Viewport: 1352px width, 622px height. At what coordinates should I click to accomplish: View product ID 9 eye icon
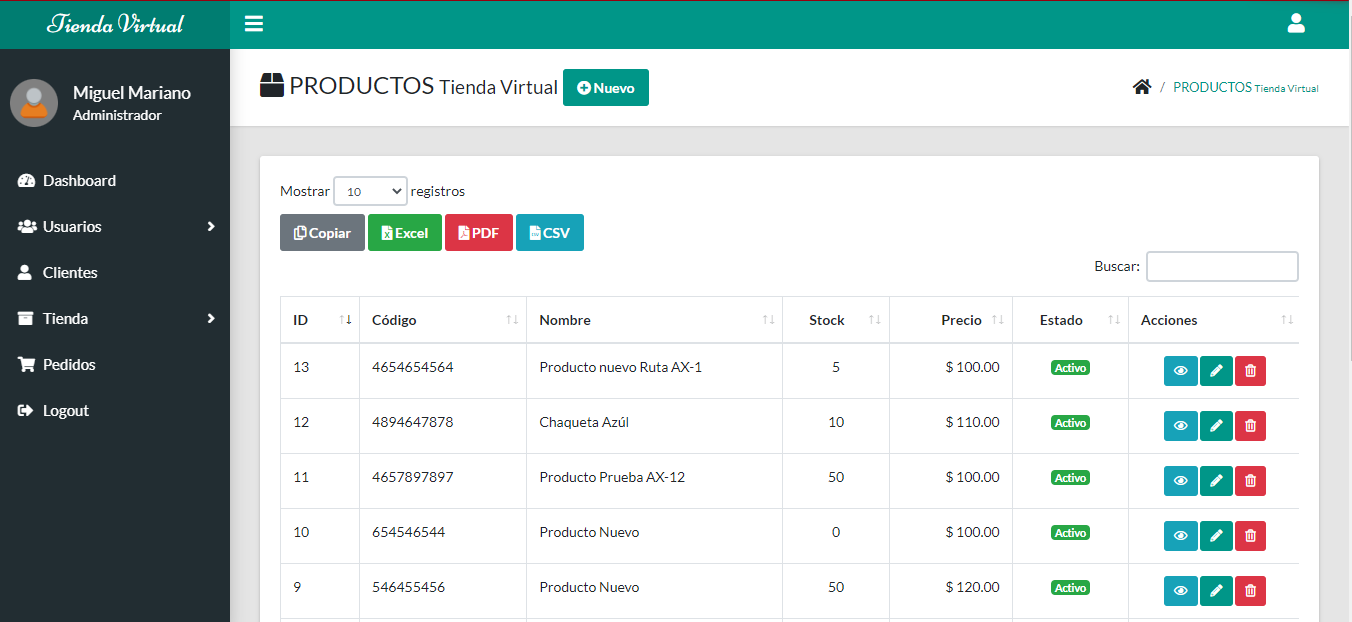pyautogui.click(x=1180, y=591)
